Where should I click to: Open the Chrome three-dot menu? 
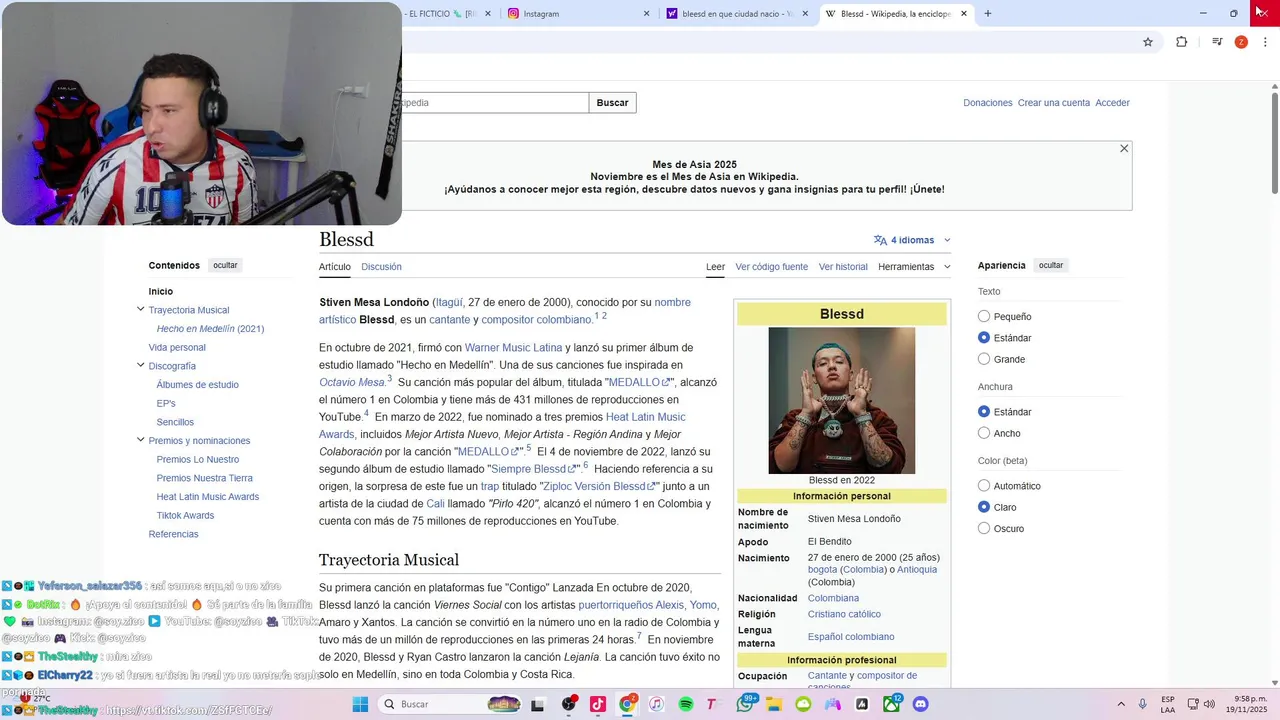click(1266, 42)
